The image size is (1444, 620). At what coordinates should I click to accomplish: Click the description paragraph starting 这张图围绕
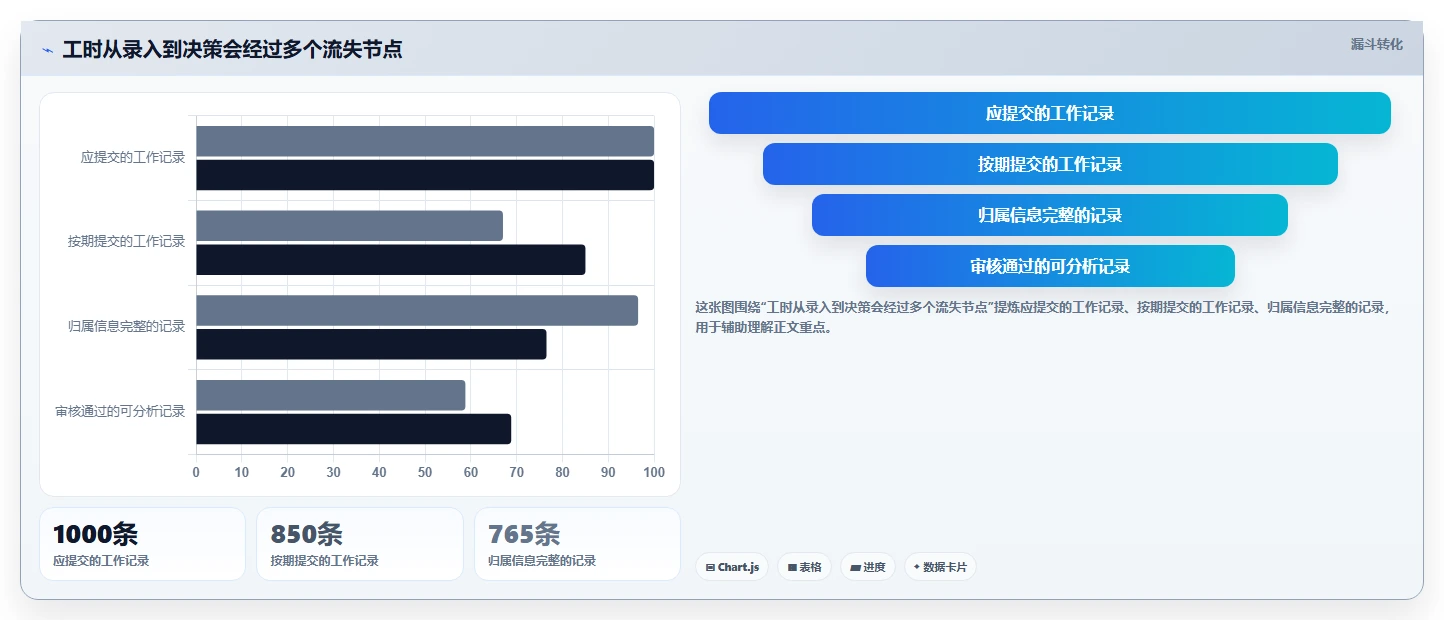coord(1042,317)
